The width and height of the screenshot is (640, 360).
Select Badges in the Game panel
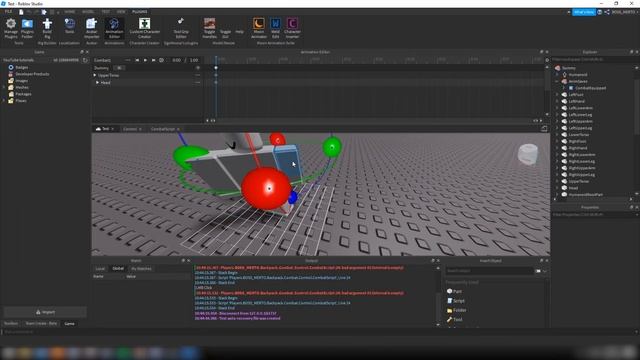tap(22, 67)
